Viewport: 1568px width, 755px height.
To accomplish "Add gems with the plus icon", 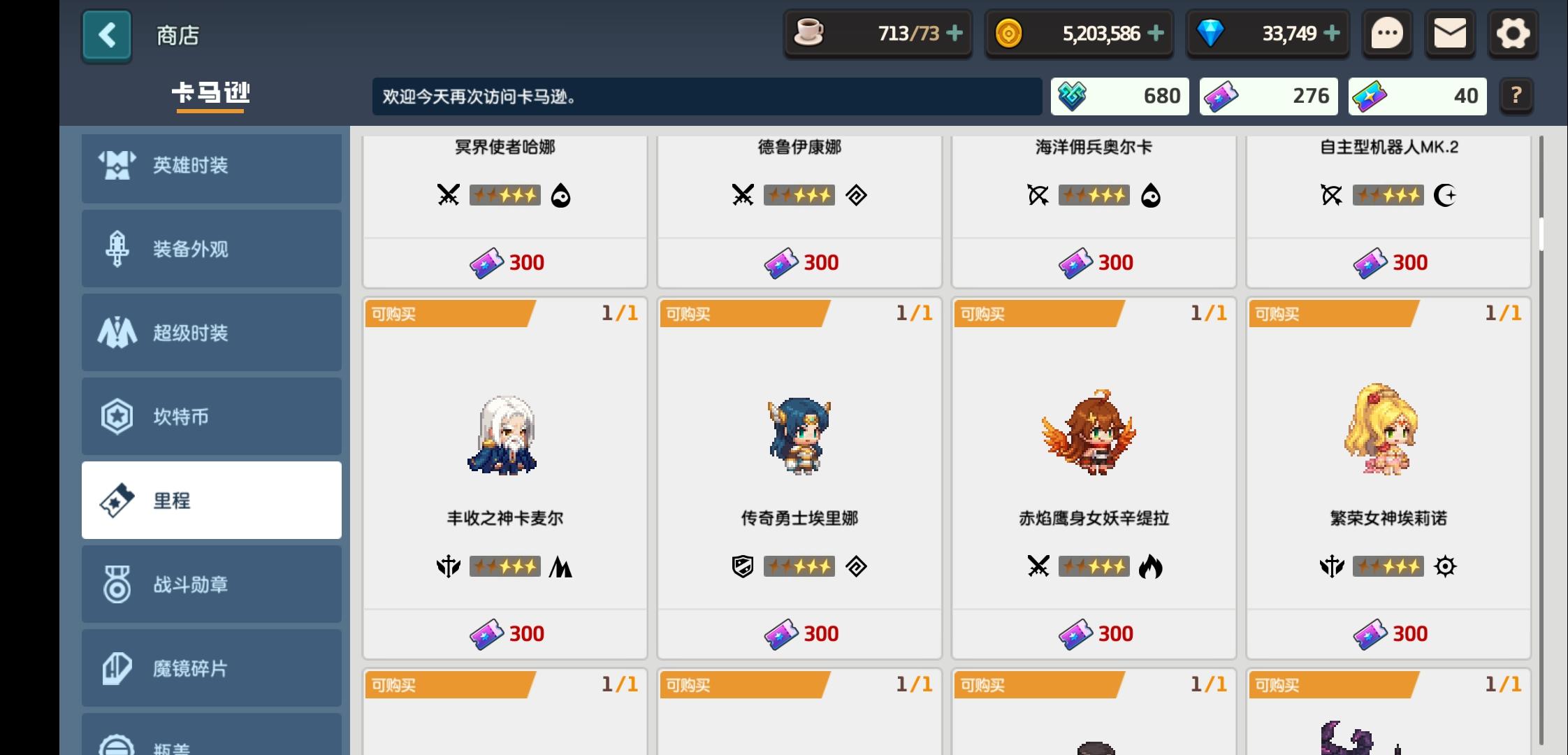I will tap(1332, 33).
